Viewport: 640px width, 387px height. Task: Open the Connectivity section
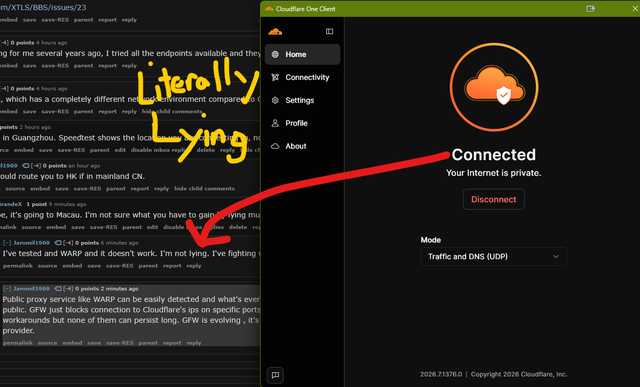(x=302, y=77)
